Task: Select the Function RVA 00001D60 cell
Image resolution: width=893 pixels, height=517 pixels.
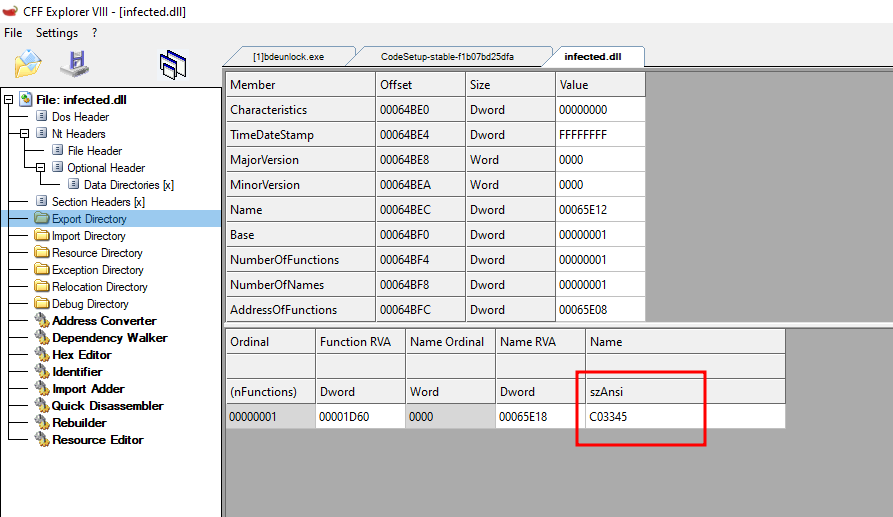Action: [x=360, y=417]
